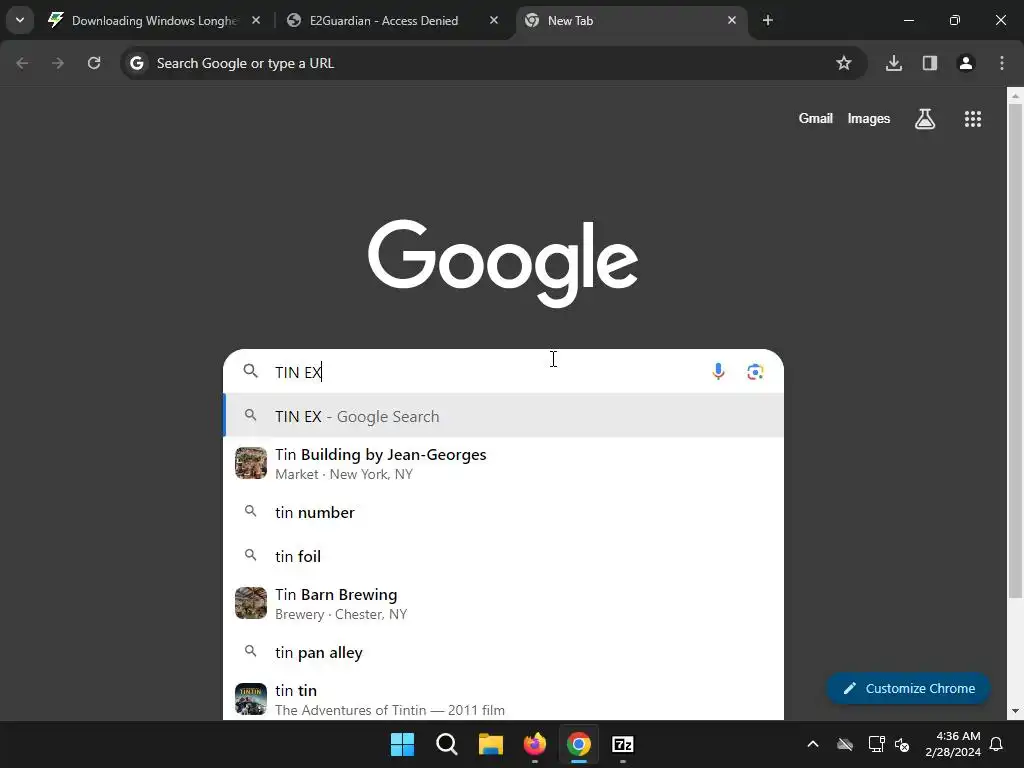Click Chrome icon in taskbar
The width and height of the screenshot is (1024, 768).
coord(579,744)
